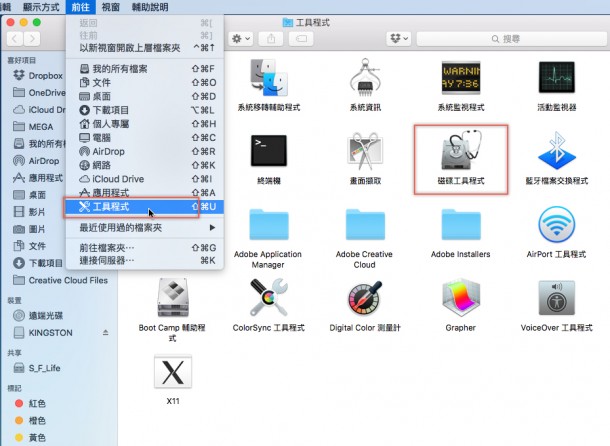
Task: Open the Adobe Application Manager folder
Action: tap(269, 225)
